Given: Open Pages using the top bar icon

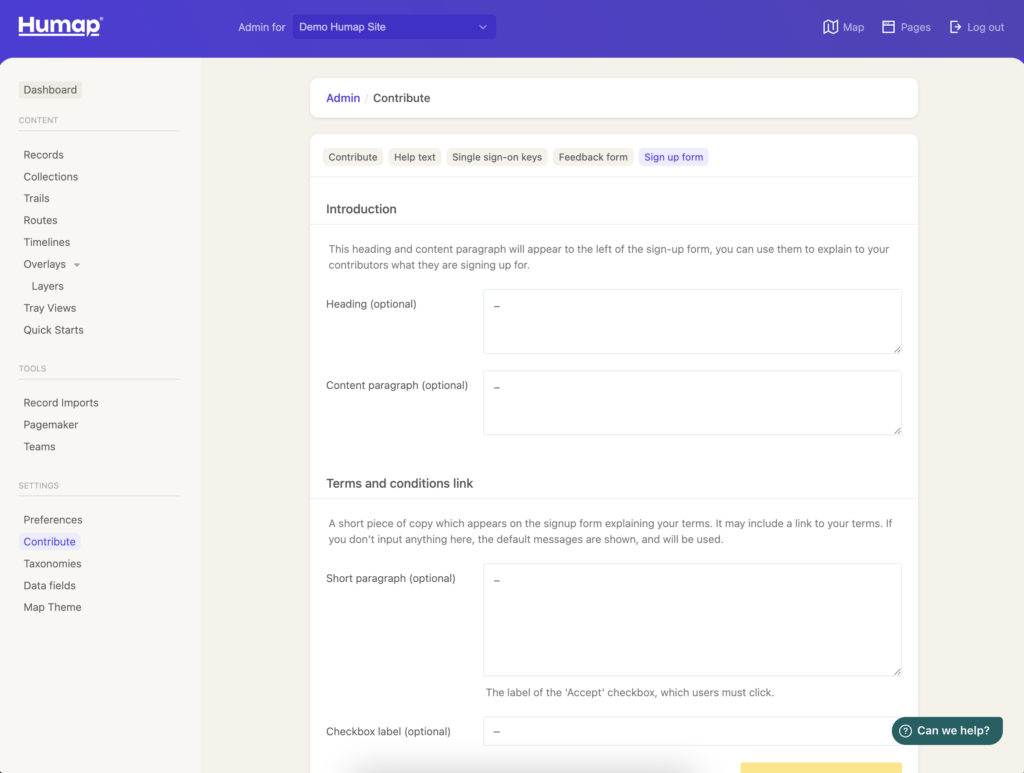Looking at the screenshot, I should [x=905, y=27].
